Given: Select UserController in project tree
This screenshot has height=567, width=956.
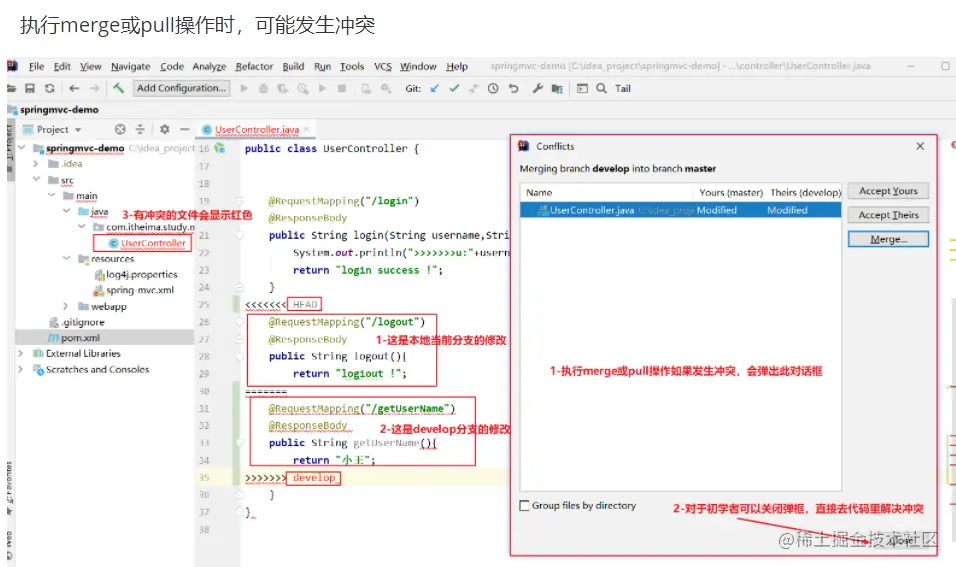Looking at the screenshot, I should click(153, 243).
